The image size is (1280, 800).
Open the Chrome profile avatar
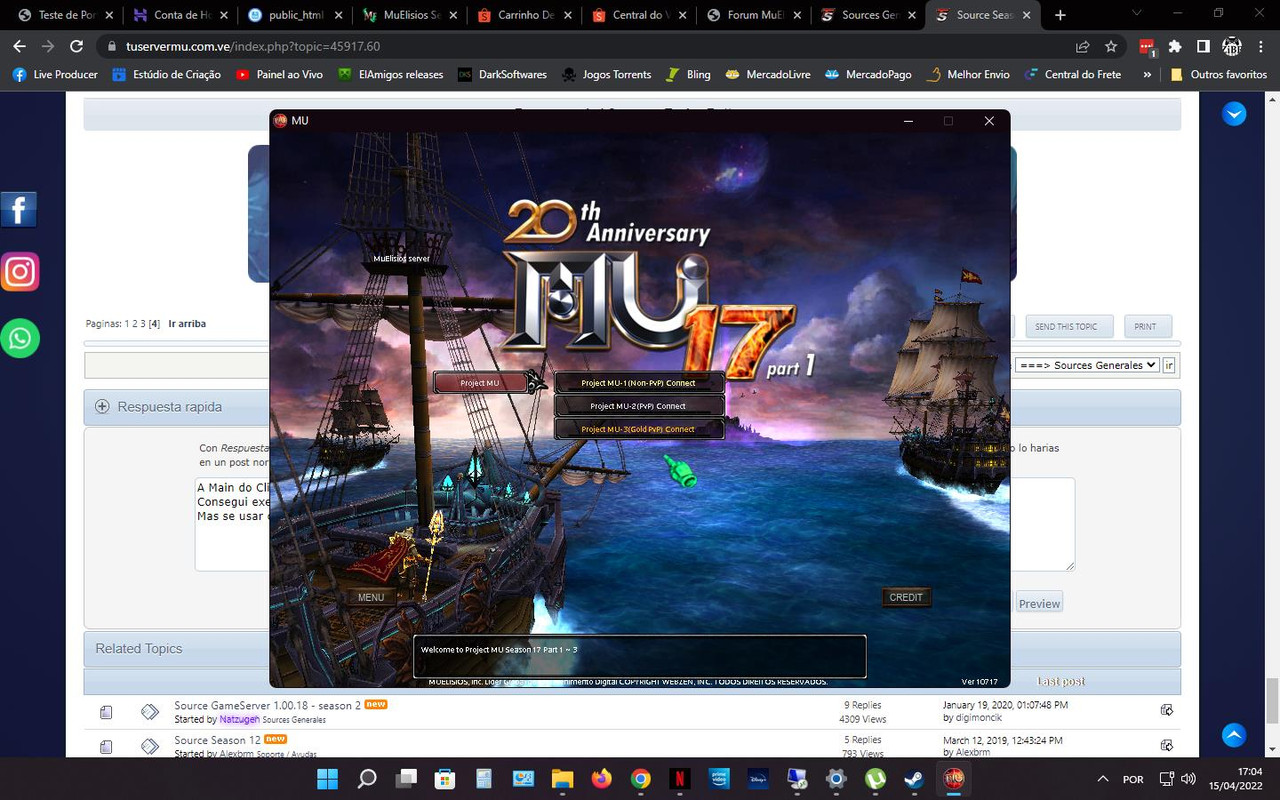pos(1232,46)
